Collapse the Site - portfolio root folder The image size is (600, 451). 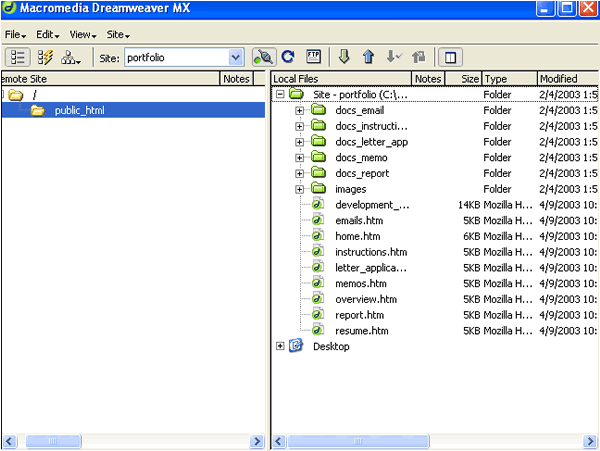280,94
